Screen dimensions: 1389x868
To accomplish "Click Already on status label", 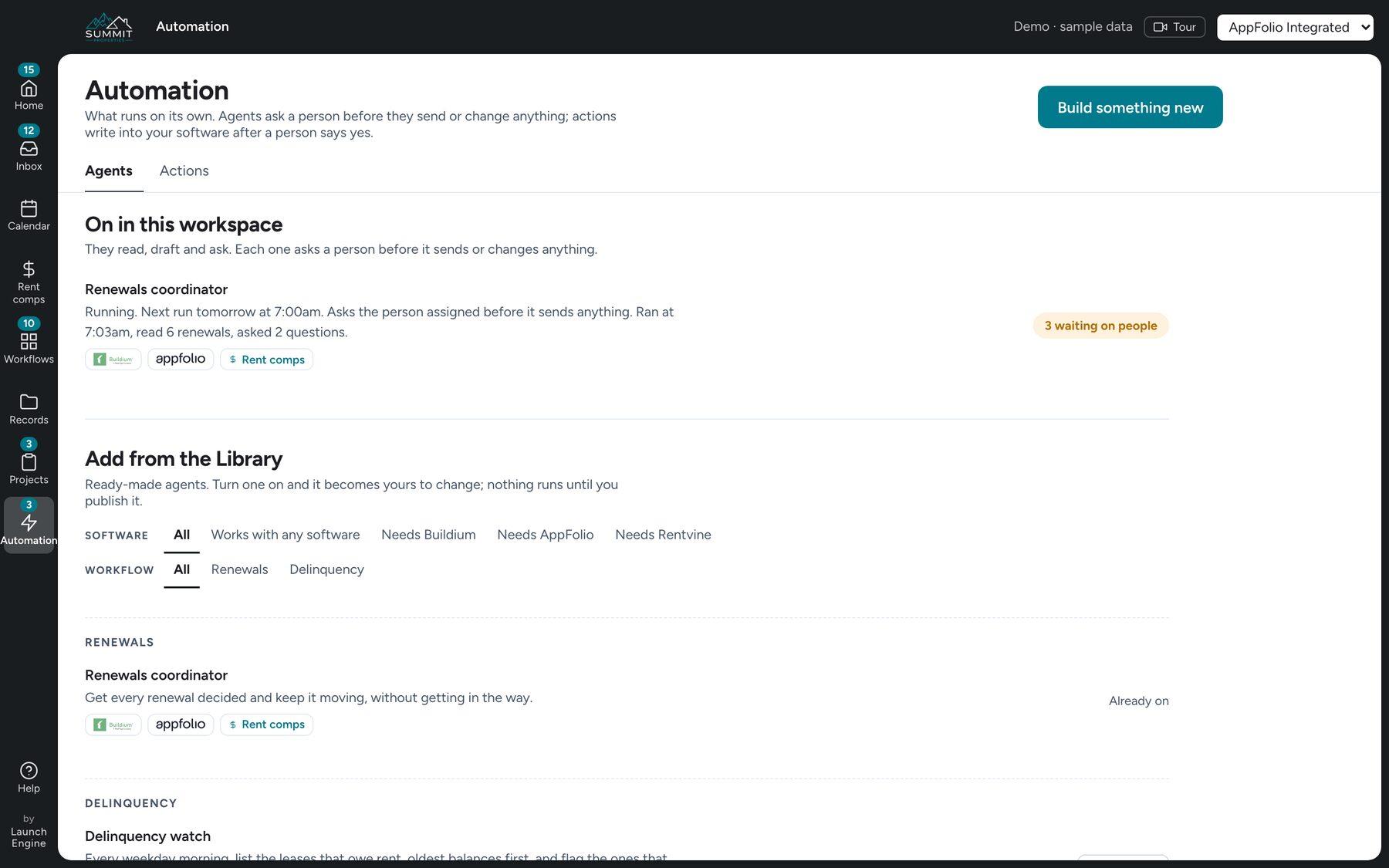I will click(1138, 701).
